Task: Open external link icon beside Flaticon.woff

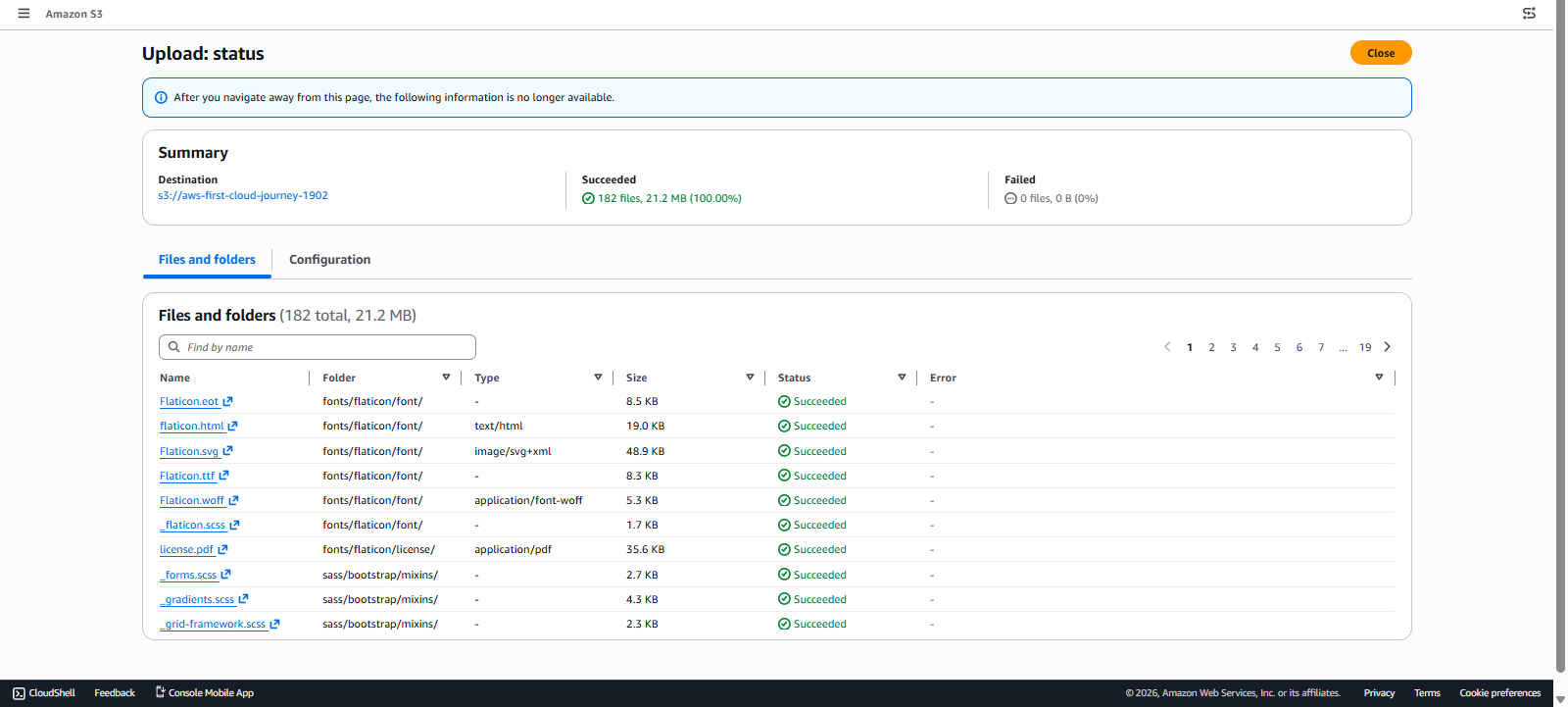Action: [233, 500]
